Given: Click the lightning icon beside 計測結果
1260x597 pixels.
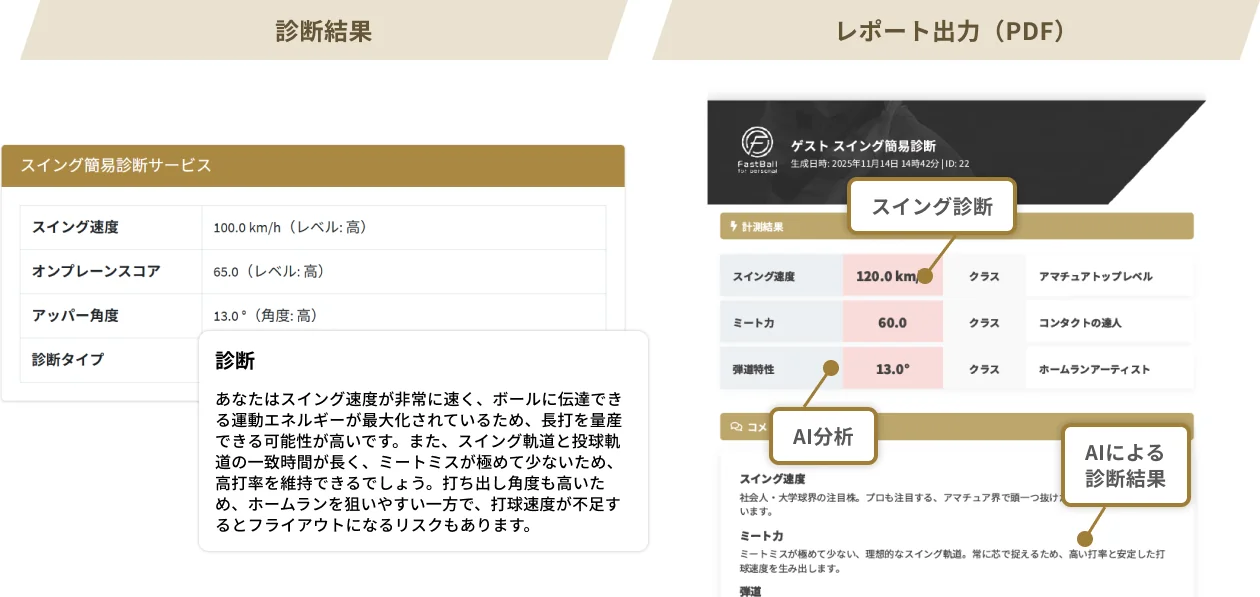Looking at the screenshot, I should coord(733,227).
